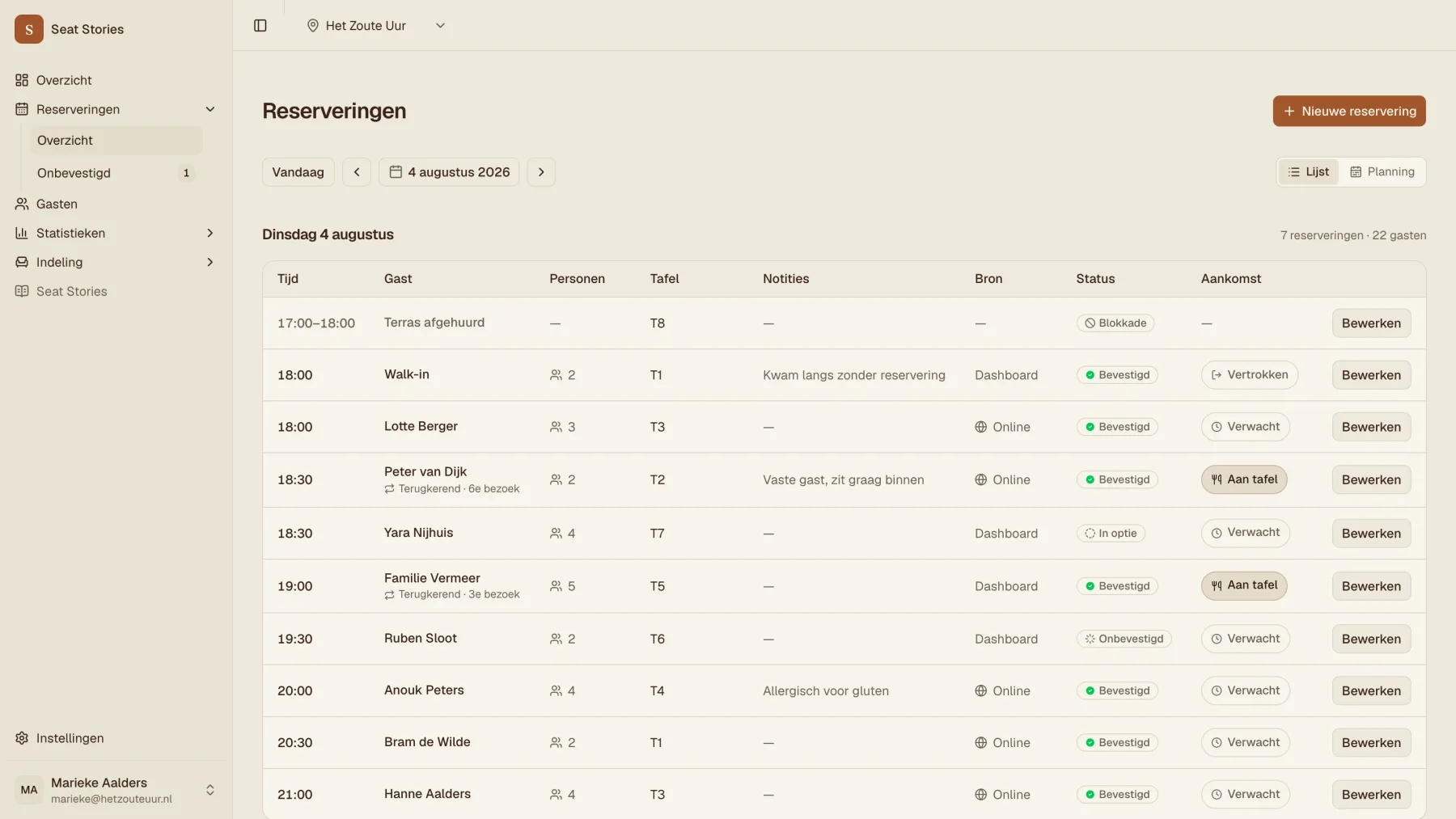Click In optie badge for Yara Nijhuis
The height and width of the screenshot is (819, 1456).
[x=1111, y=534]
